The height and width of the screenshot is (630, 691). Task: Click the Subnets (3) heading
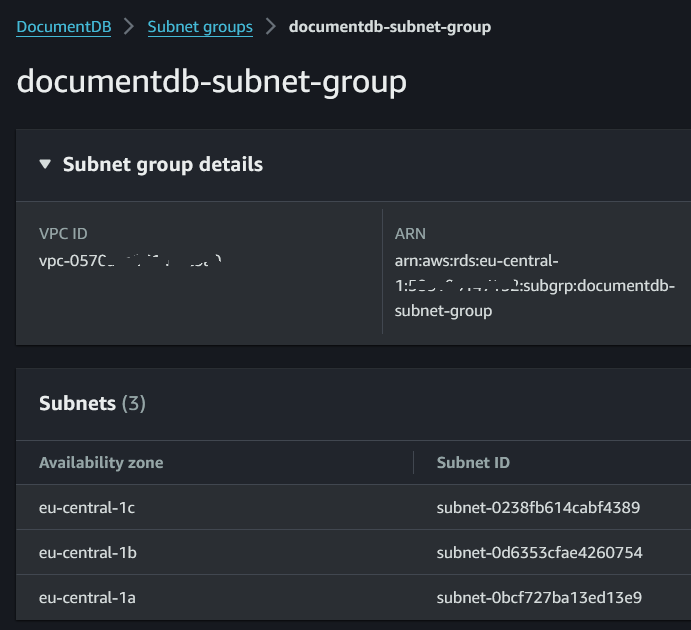click(92, 403)
